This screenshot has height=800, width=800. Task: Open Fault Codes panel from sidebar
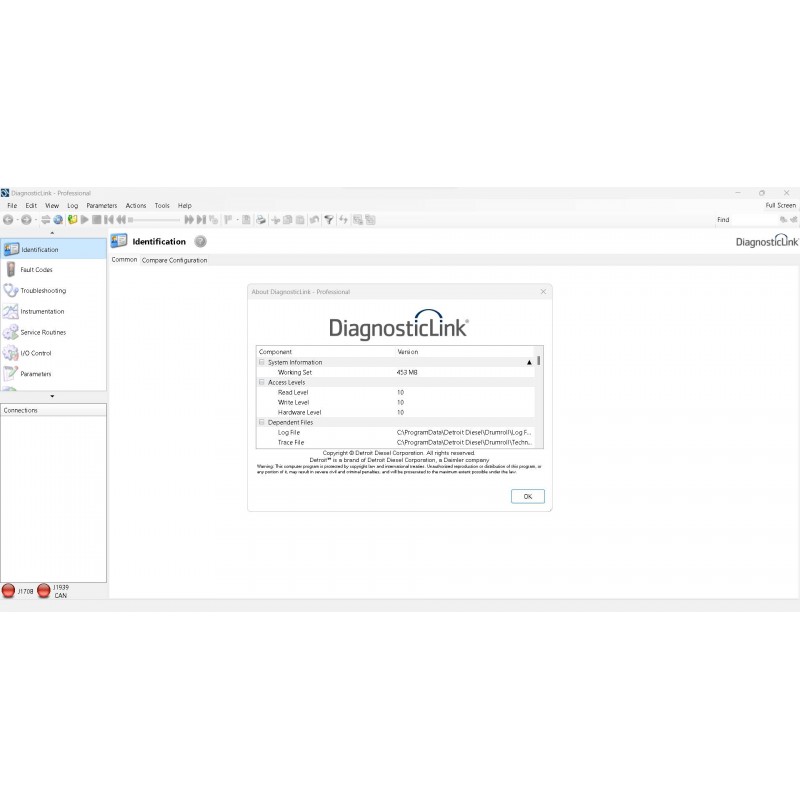pyautogui.click(x=54, y=269)
